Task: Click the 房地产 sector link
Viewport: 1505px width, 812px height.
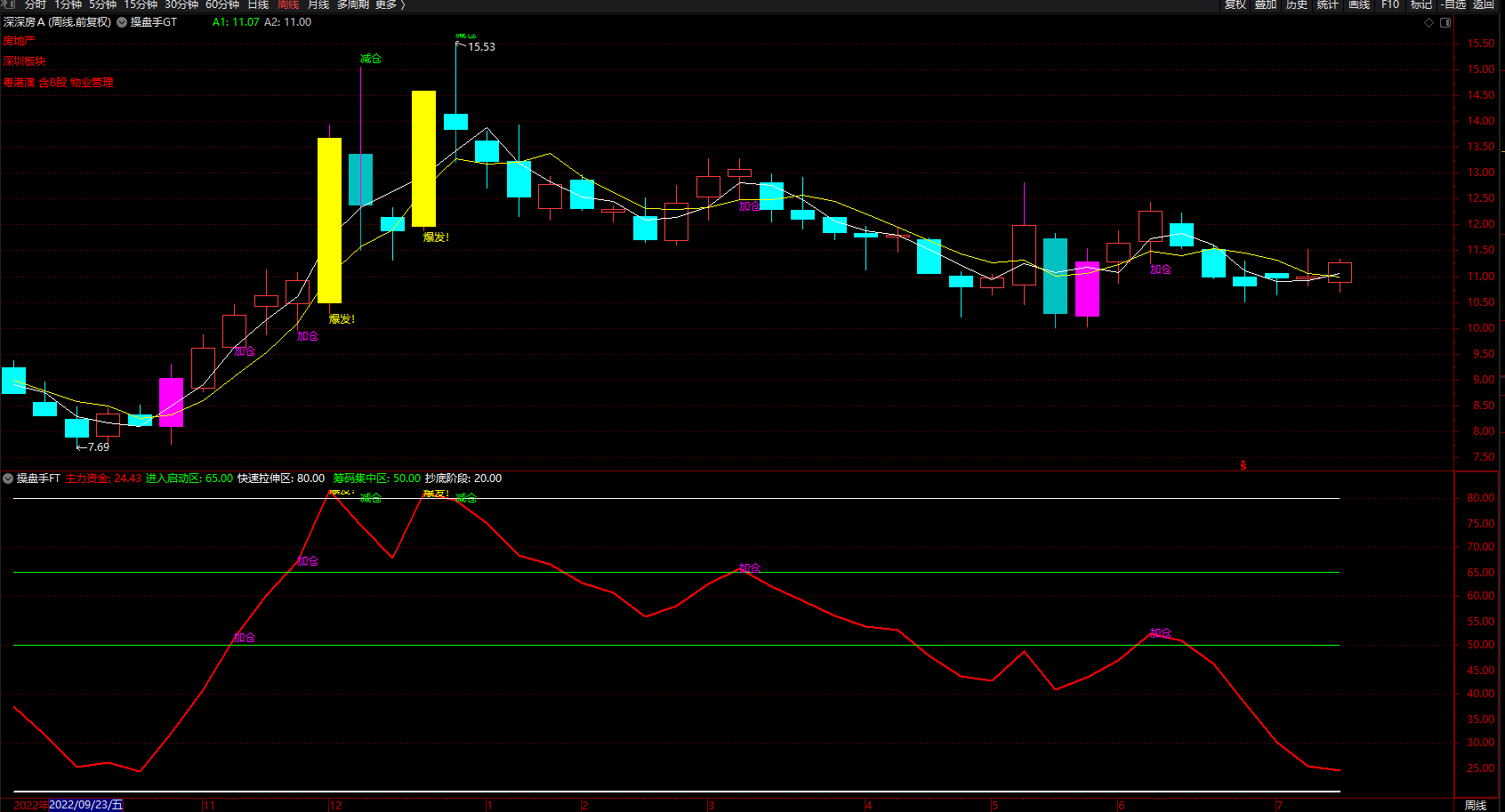Action: point(19,41)
